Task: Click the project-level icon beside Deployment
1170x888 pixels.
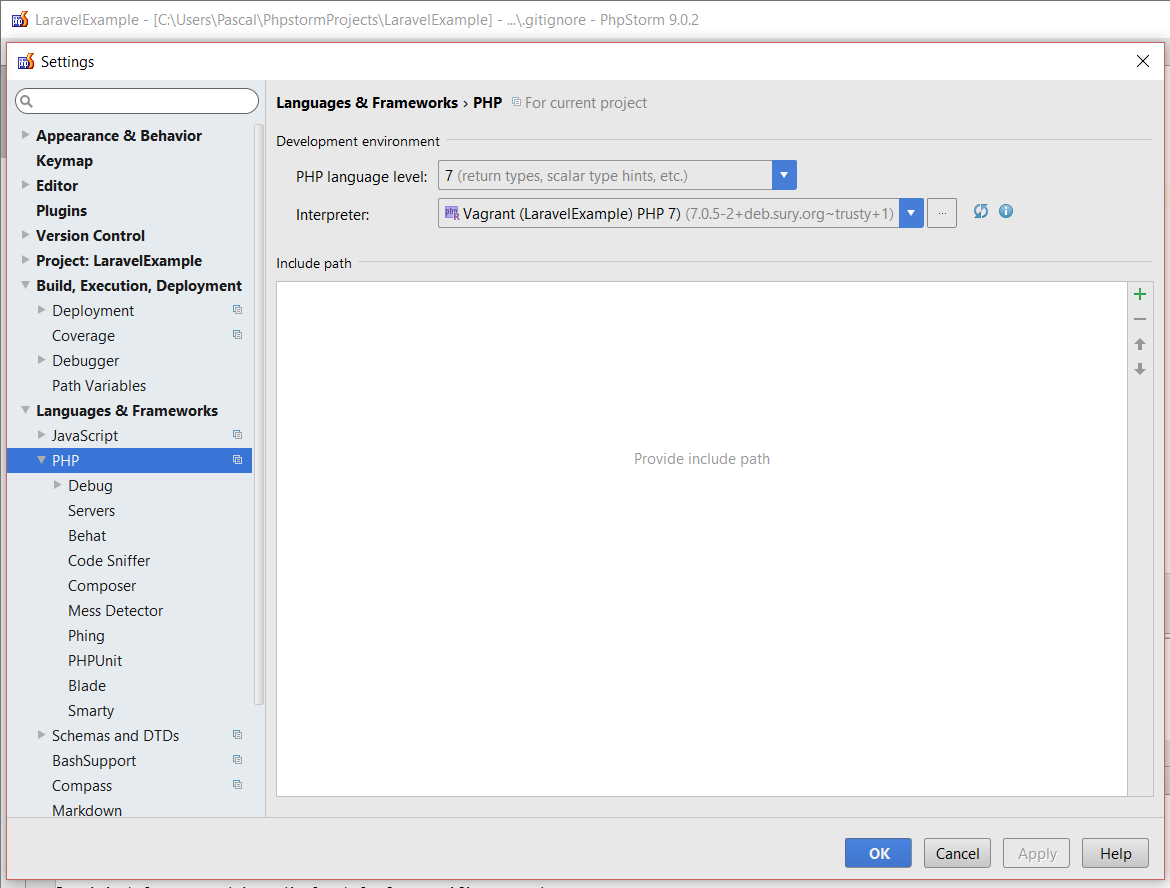Action: point(237,310)
